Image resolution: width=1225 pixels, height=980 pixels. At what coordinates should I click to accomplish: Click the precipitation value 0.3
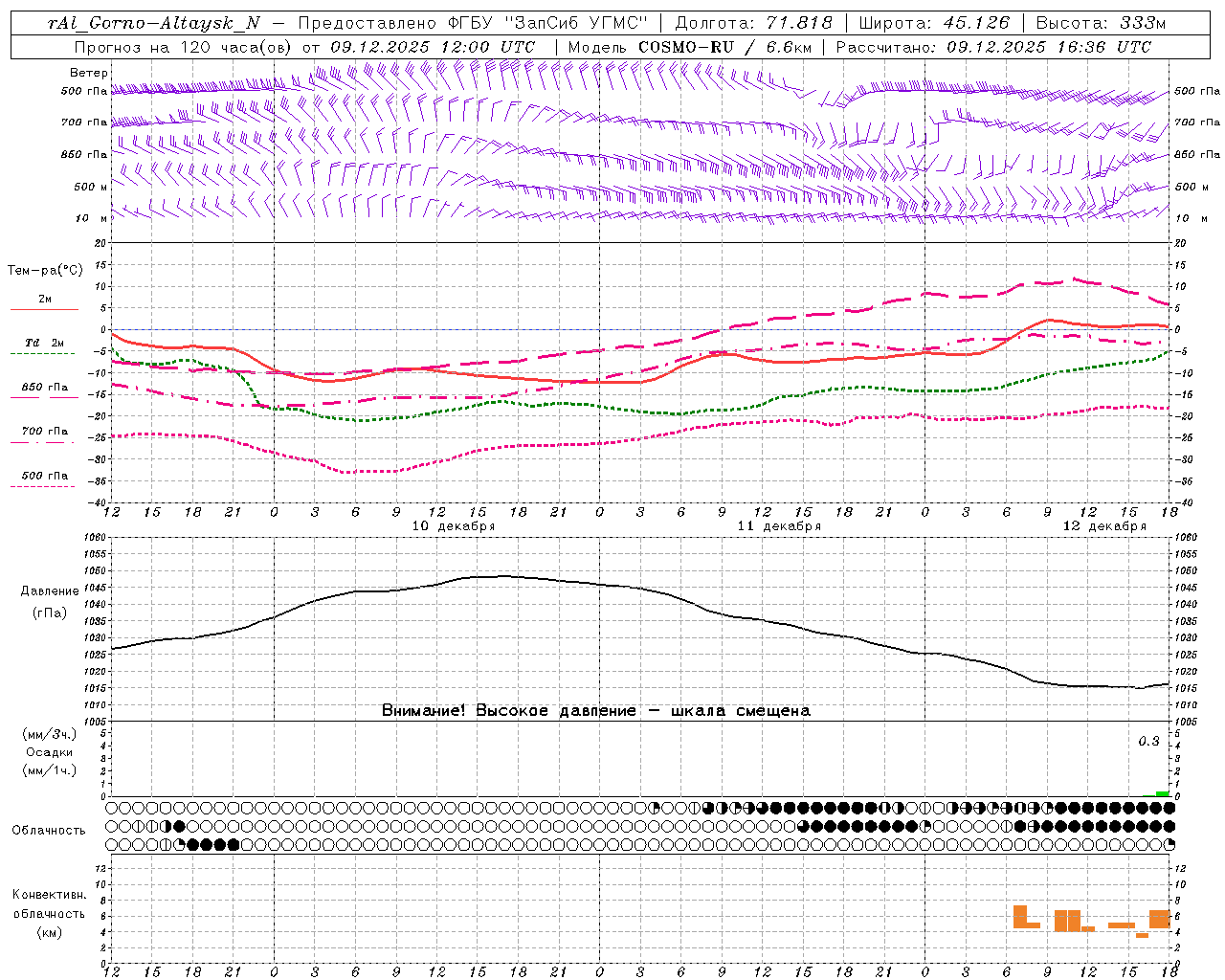click(x=1148, y=742)
